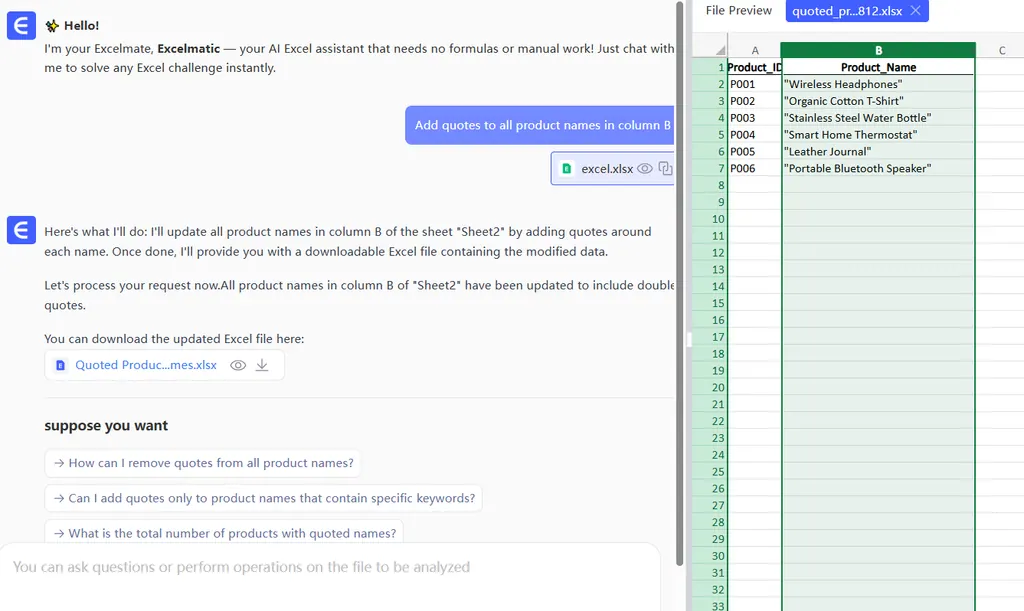Screen dimensions: 1024x611
Task: Click the copy icon beside excel.xlsx
Action: coord(666,169)
